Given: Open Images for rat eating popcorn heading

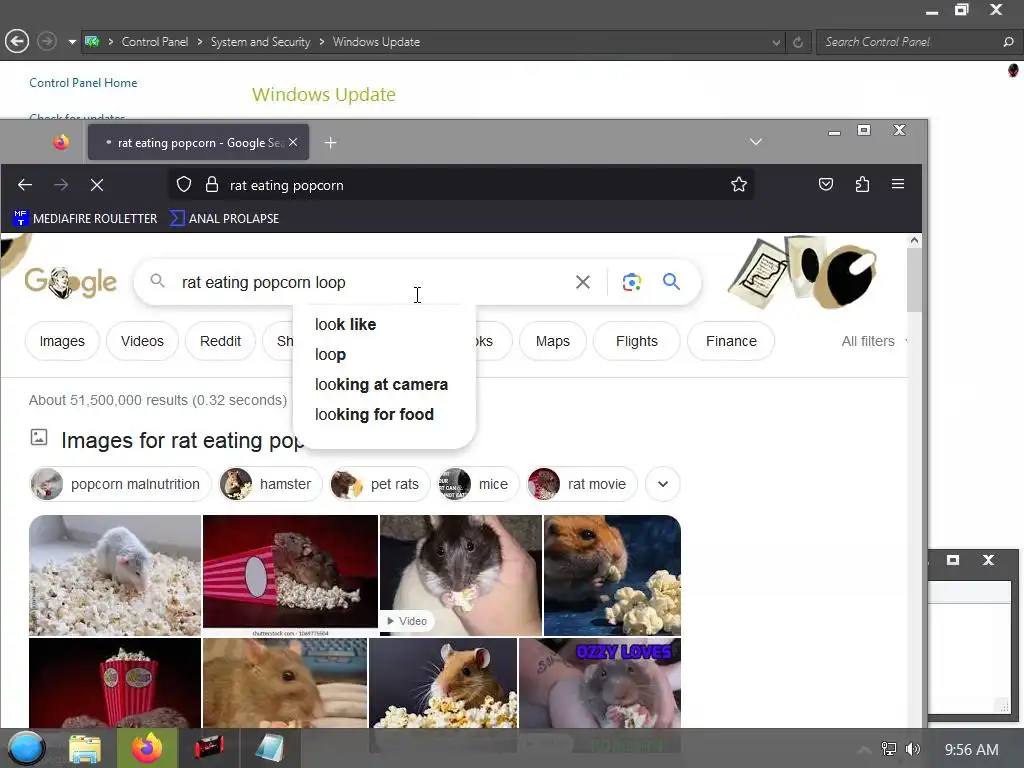Looking at the screenshot, I should [x=182, y=441].
